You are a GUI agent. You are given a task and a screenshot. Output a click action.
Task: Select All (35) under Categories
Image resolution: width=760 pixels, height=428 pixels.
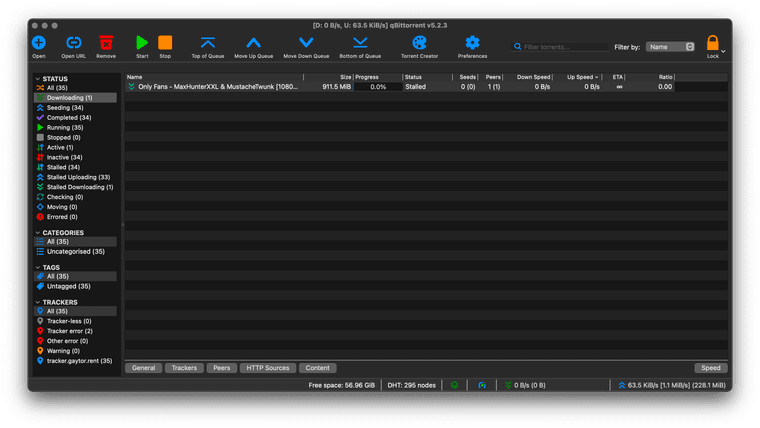click(75, 242)
